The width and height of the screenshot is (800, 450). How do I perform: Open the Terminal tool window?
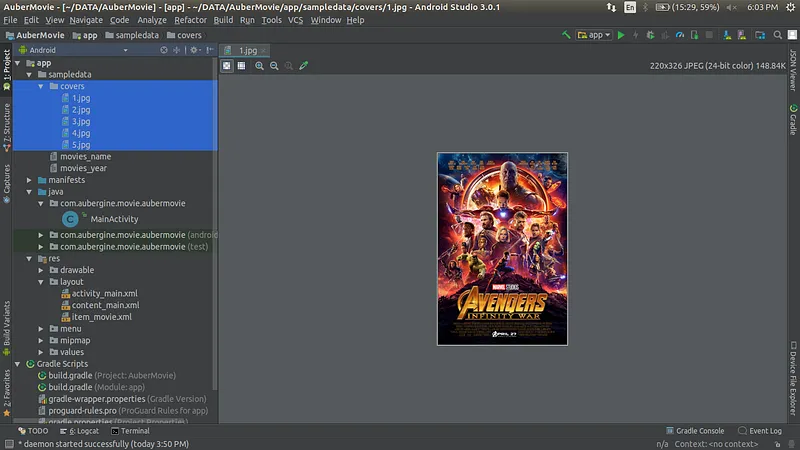(130, 431)
